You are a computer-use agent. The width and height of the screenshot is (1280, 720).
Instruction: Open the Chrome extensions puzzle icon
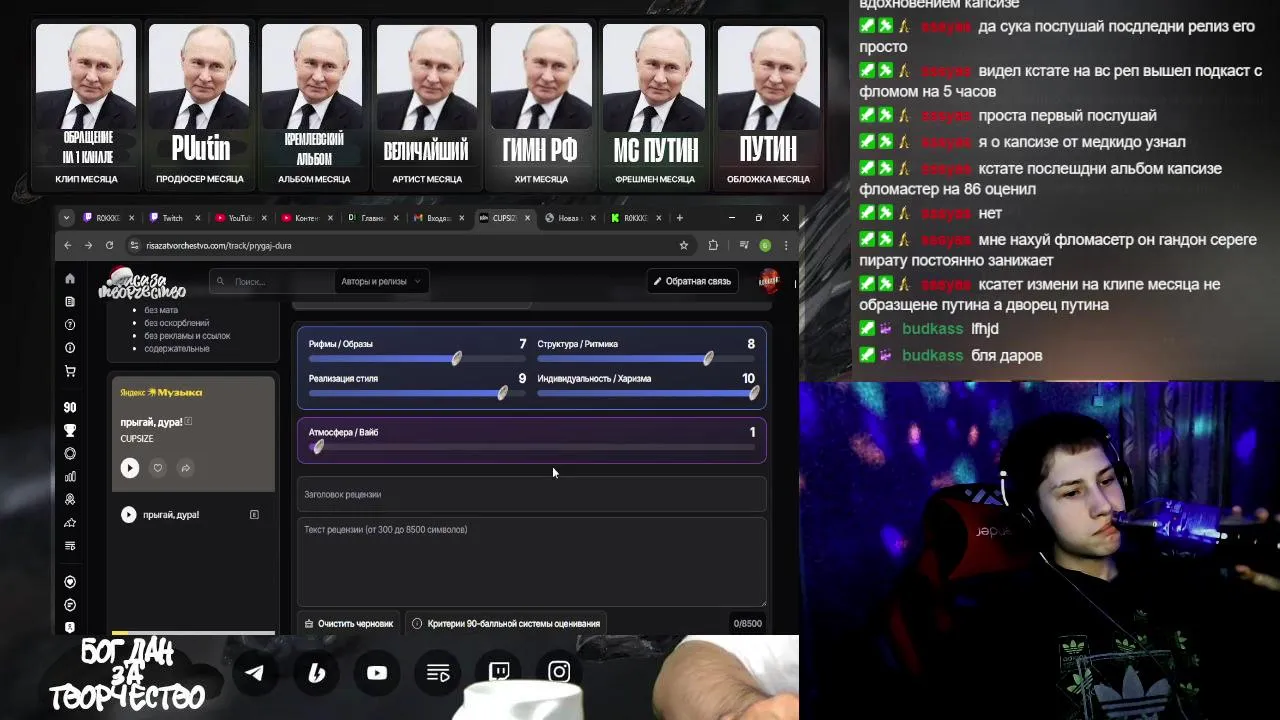coord(713,245)
